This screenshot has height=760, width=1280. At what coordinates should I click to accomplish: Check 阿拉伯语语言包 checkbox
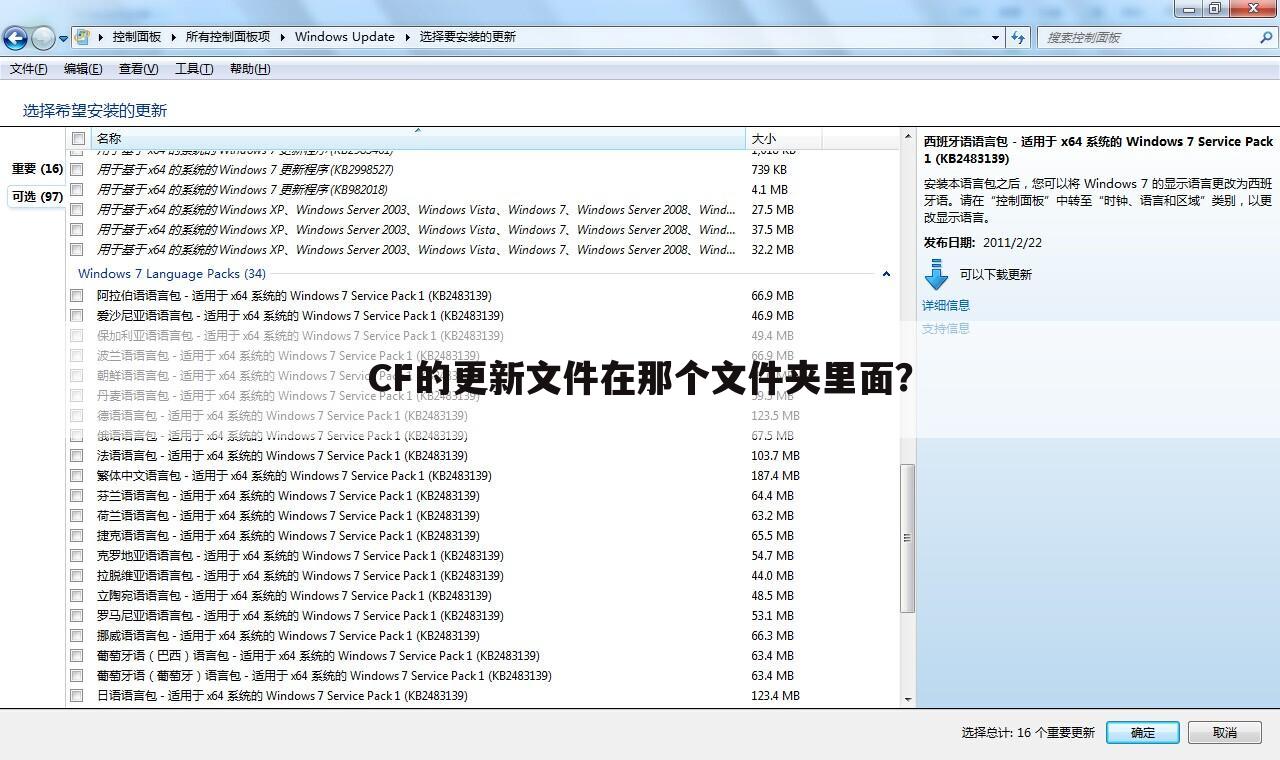77,296
